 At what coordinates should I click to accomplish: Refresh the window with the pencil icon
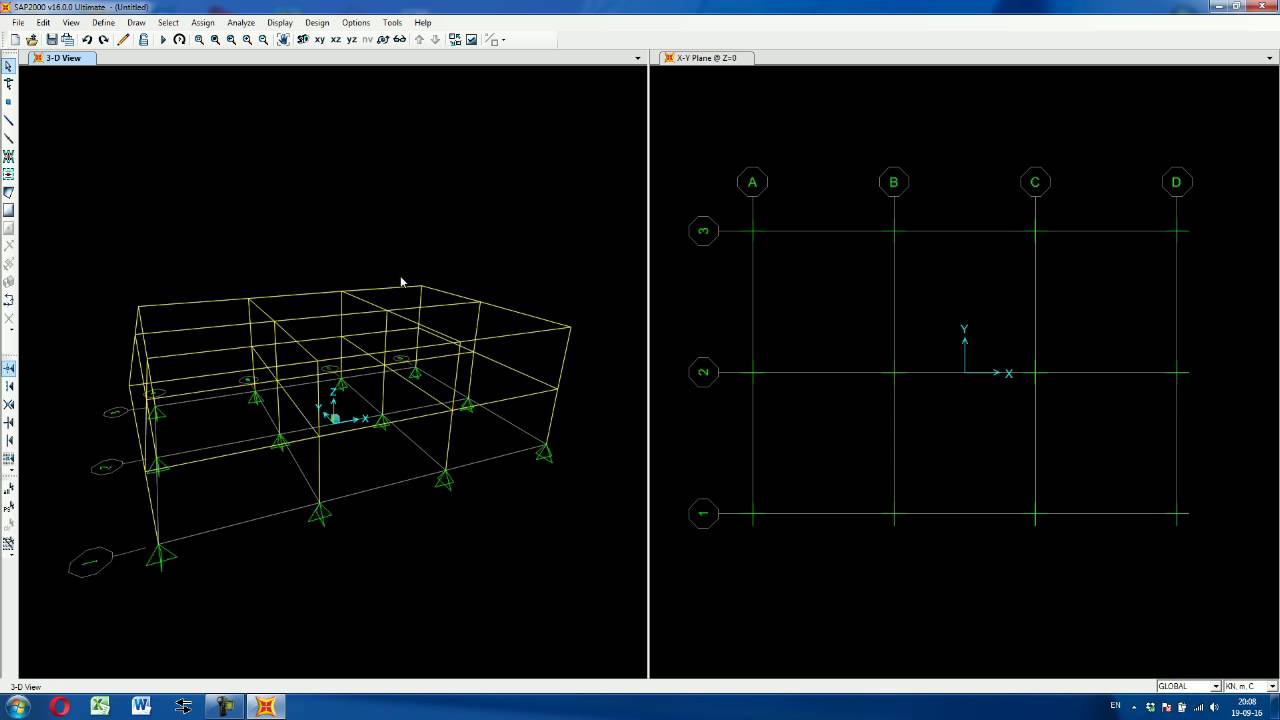coord(123,40)
